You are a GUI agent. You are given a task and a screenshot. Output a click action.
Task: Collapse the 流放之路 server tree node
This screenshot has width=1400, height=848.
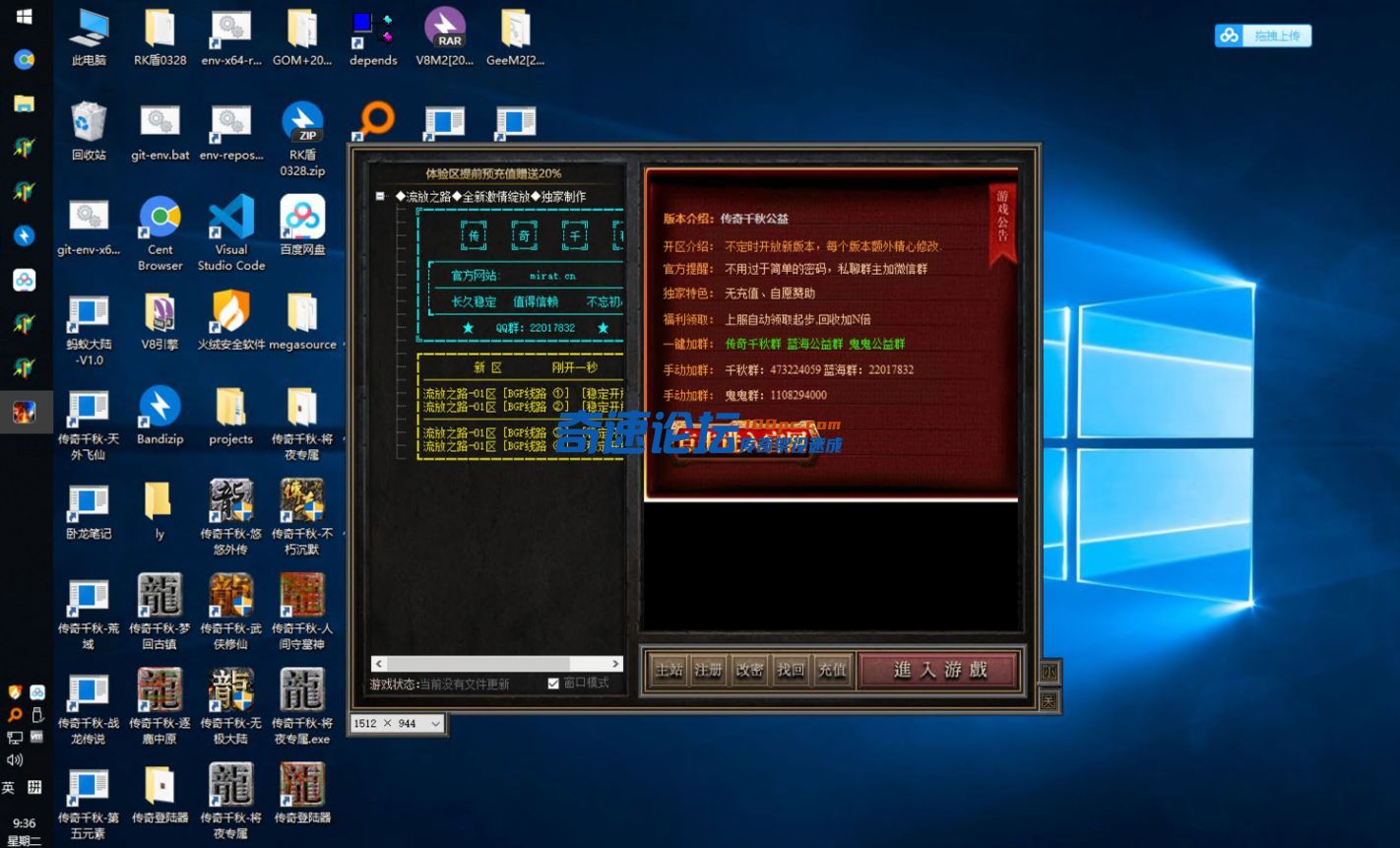pyautogui.click(x=380, y=197)
